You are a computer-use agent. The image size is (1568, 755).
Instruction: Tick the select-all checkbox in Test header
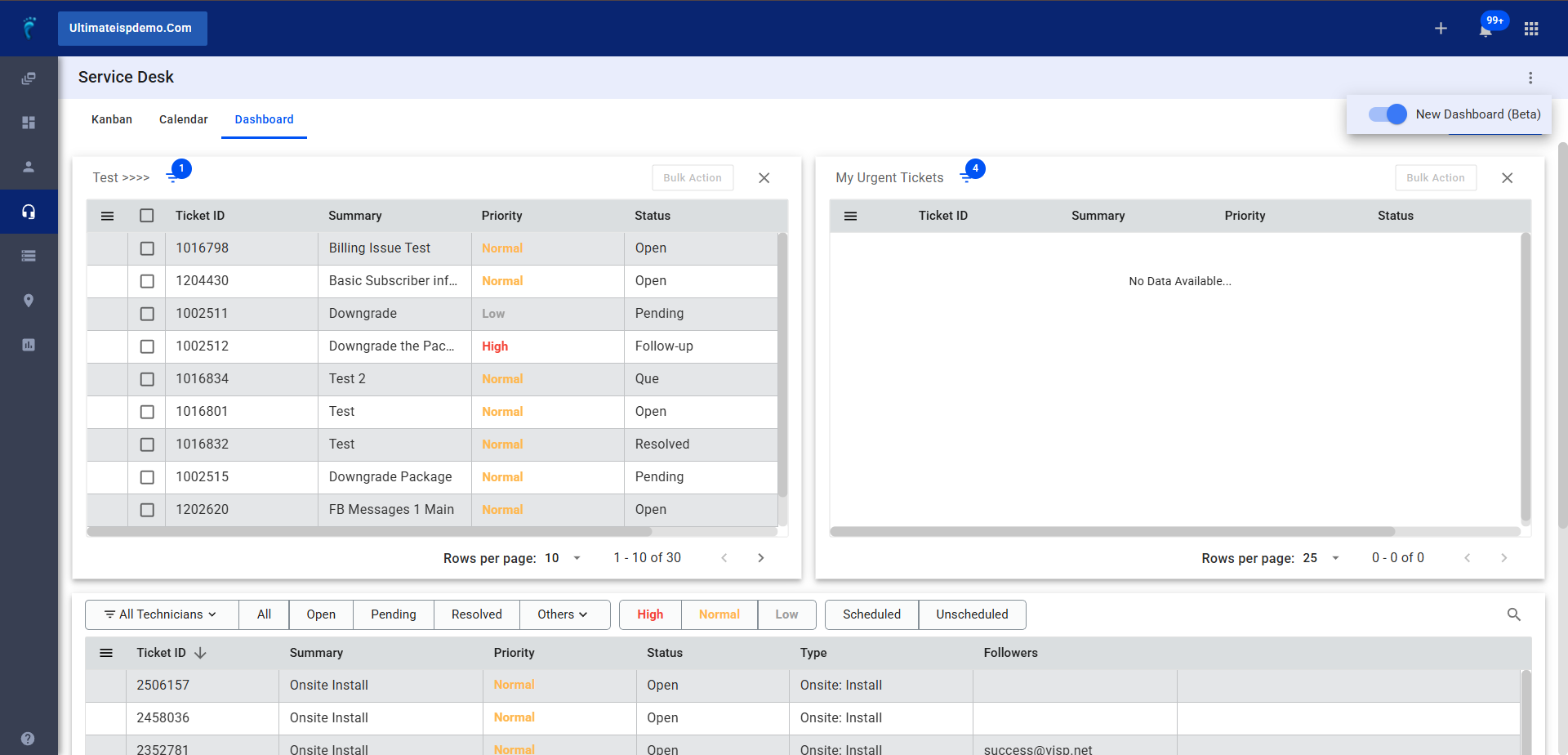[x=147, y=216]
